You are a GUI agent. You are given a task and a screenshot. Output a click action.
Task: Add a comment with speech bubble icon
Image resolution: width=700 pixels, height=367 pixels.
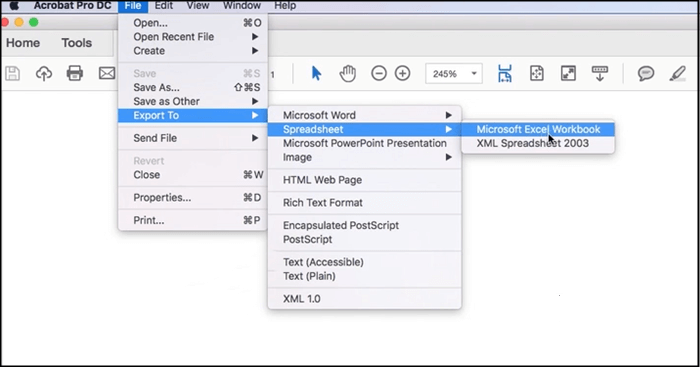(646, 73)
